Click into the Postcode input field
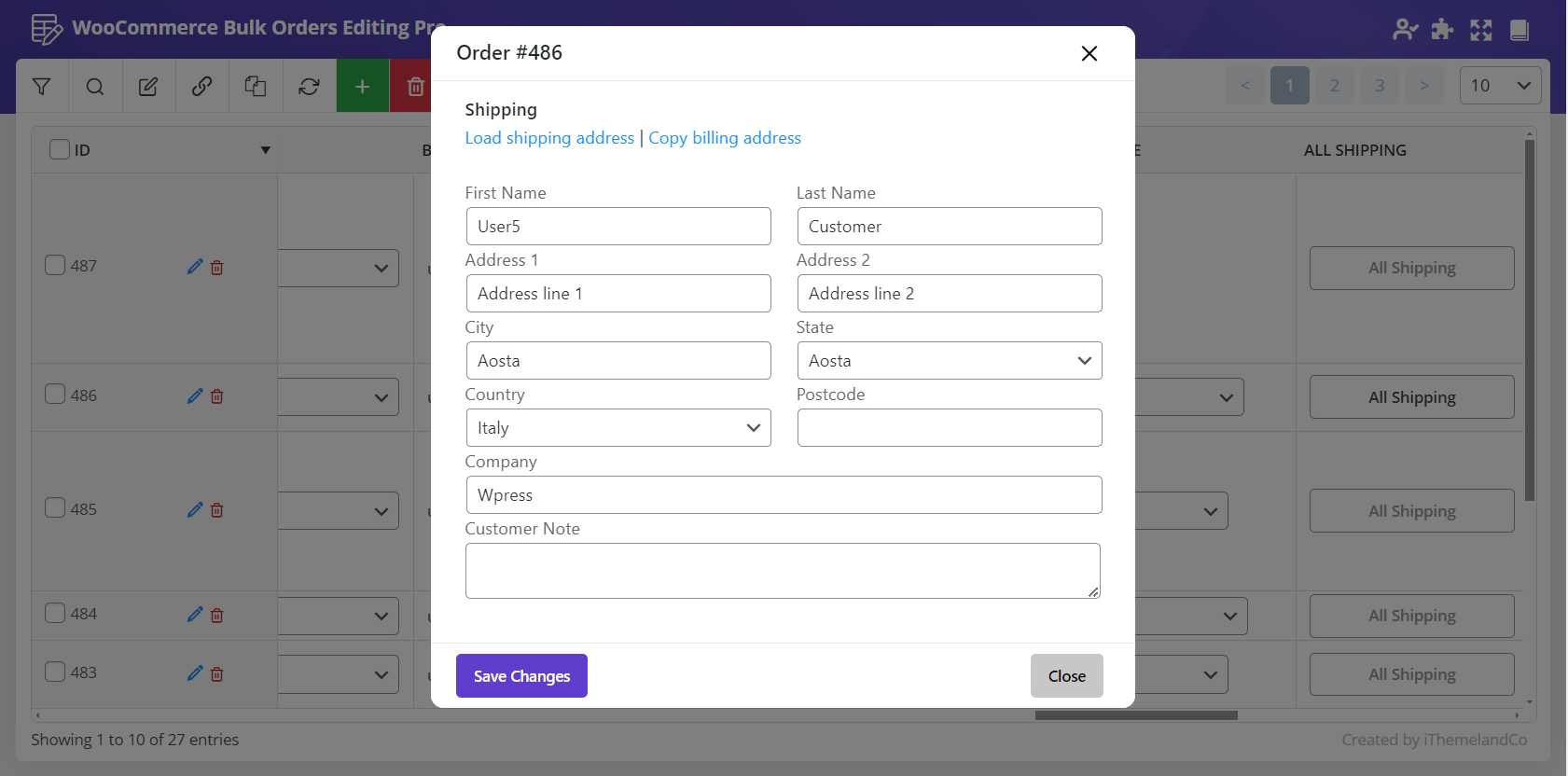This screenshot has width=1568, height=776. 949,428
